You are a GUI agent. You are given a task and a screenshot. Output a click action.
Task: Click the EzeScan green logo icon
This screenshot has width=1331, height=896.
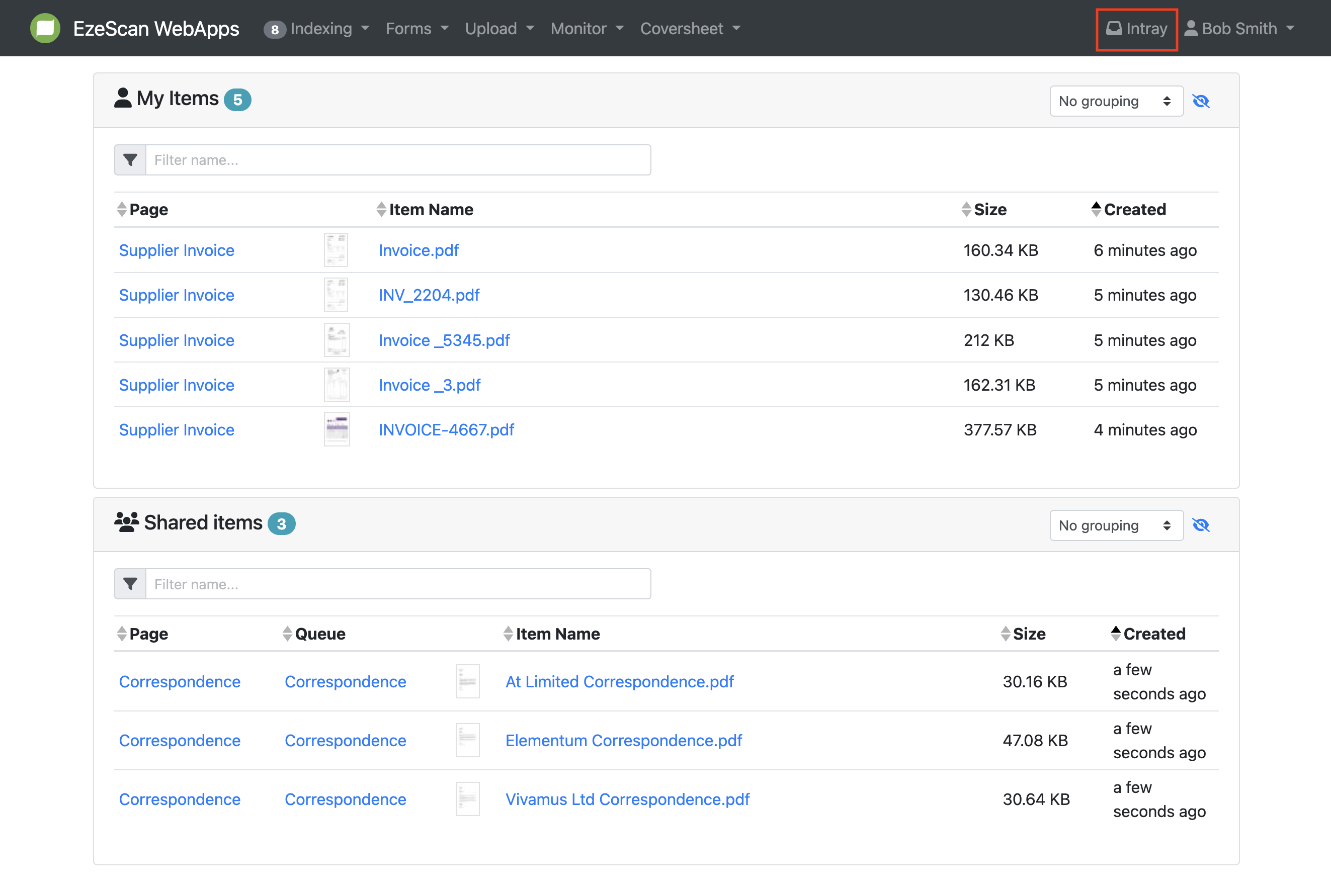click(45, 28)
